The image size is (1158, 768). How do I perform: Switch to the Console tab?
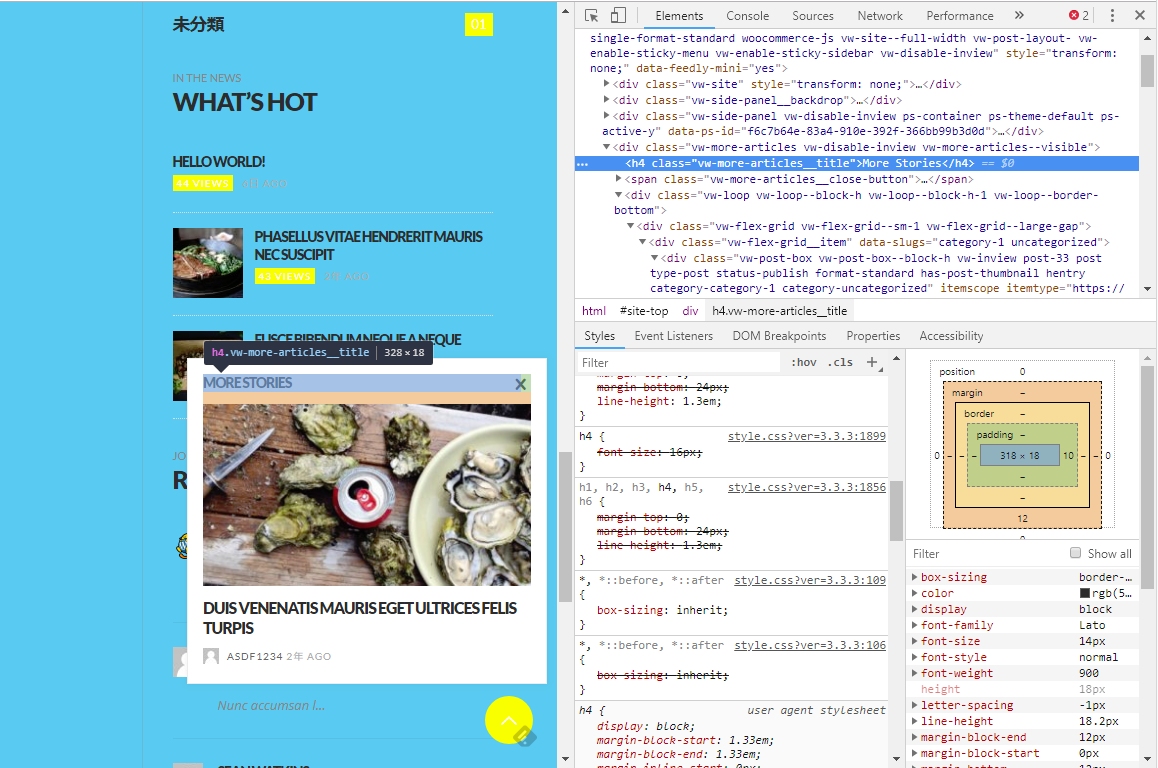coord(747,16)
